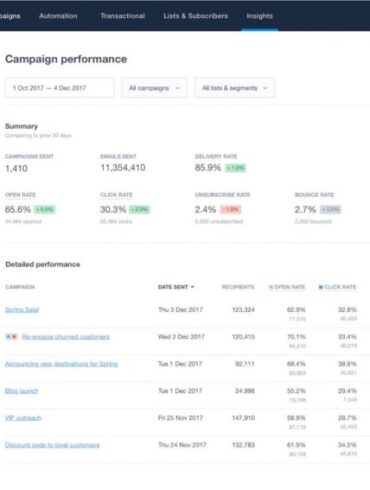Click the campaigns sent value 1,410
370x490 pixels.
16,168
